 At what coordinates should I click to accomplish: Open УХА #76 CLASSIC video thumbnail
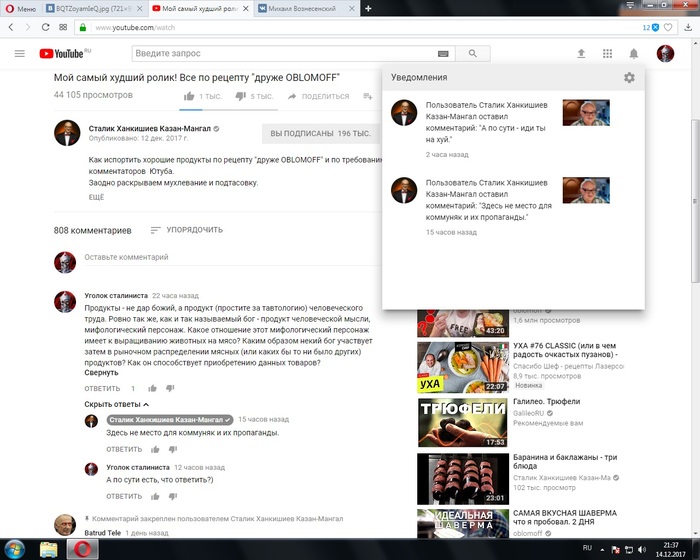point(463,367)
